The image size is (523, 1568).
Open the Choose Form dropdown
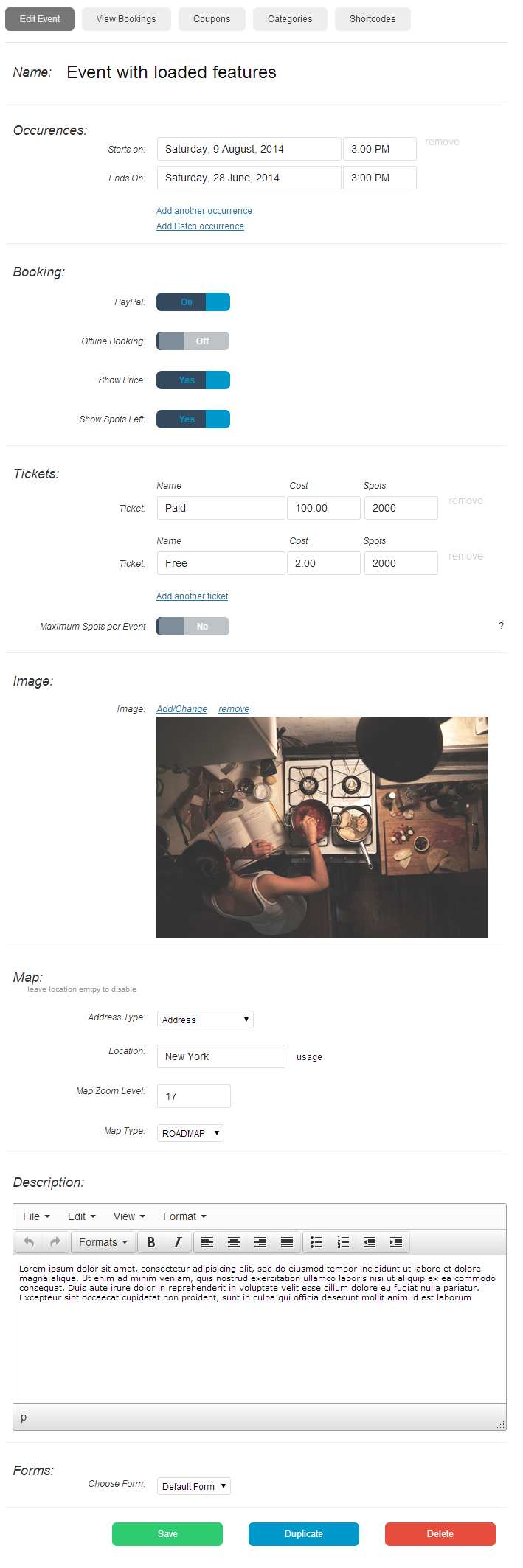[194, 1486]
